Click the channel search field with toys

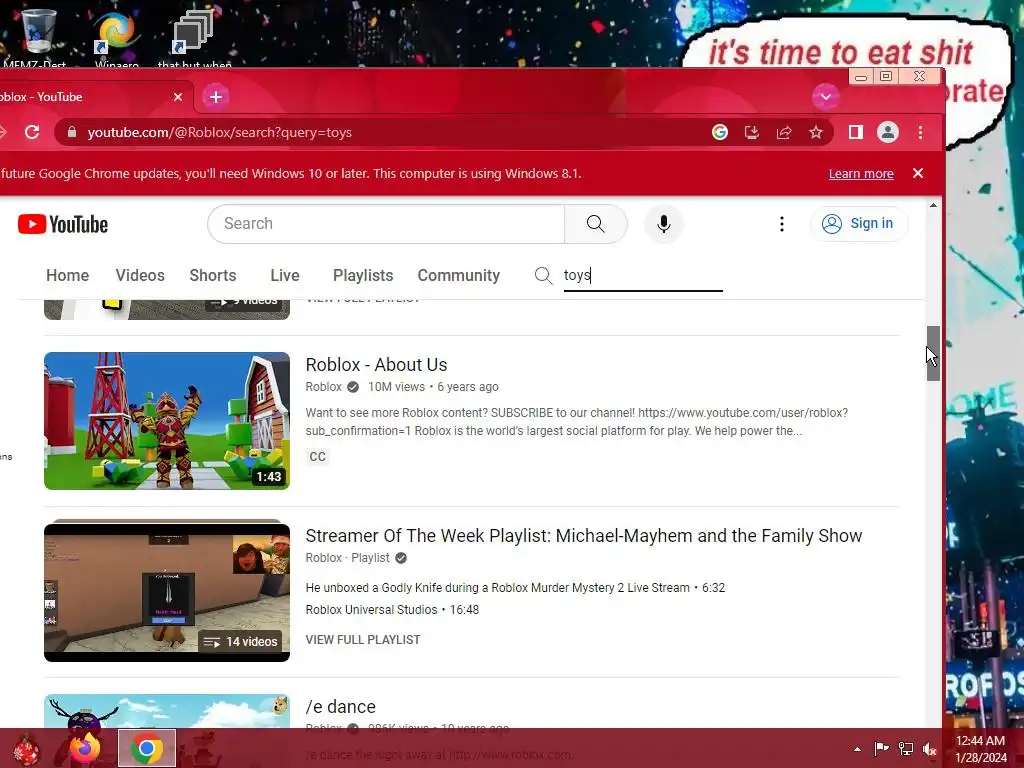[x=643, y=276]
